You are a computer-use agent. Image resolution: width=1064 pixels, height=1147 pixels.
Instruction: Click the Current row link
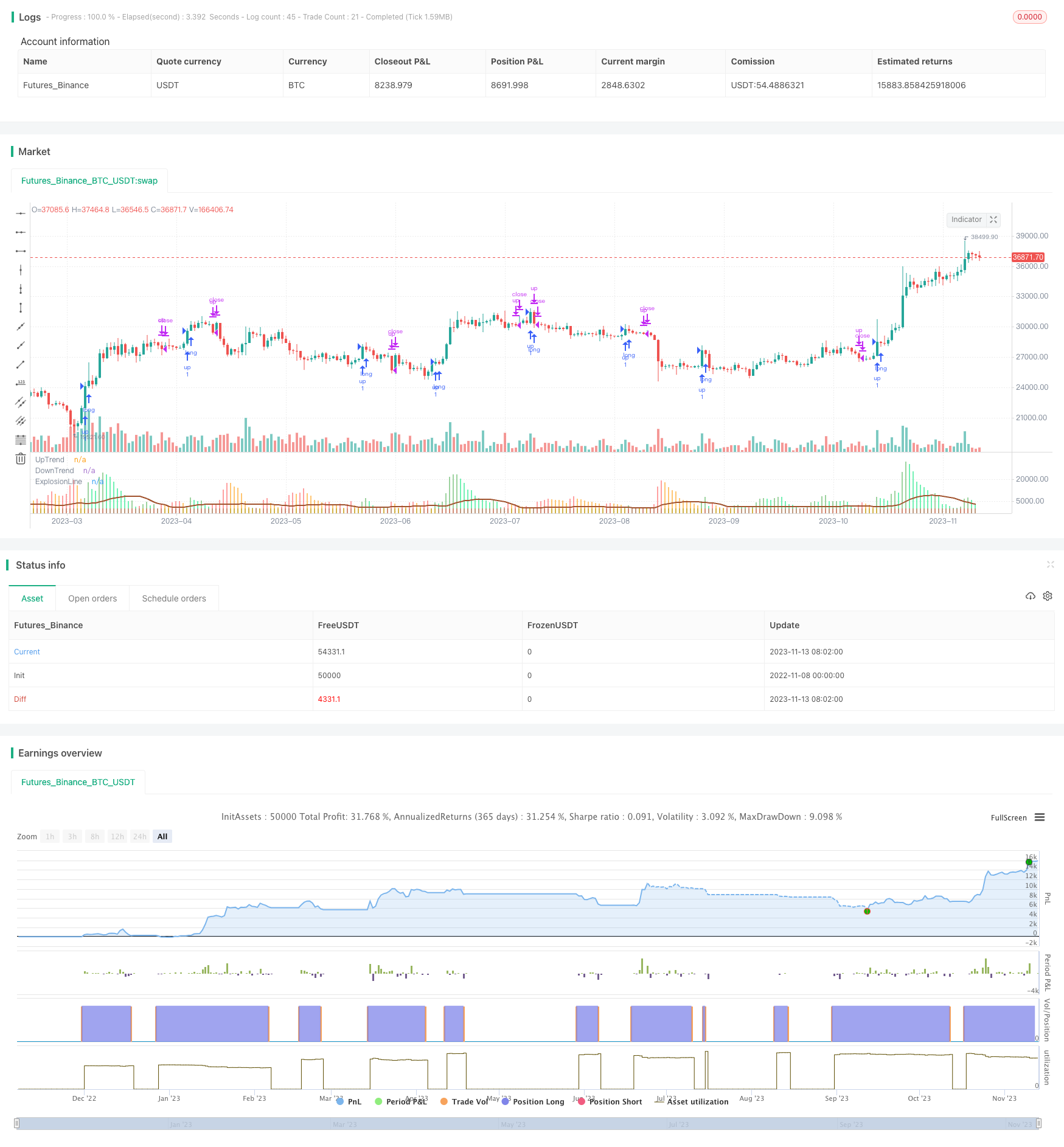click(27, 652)
